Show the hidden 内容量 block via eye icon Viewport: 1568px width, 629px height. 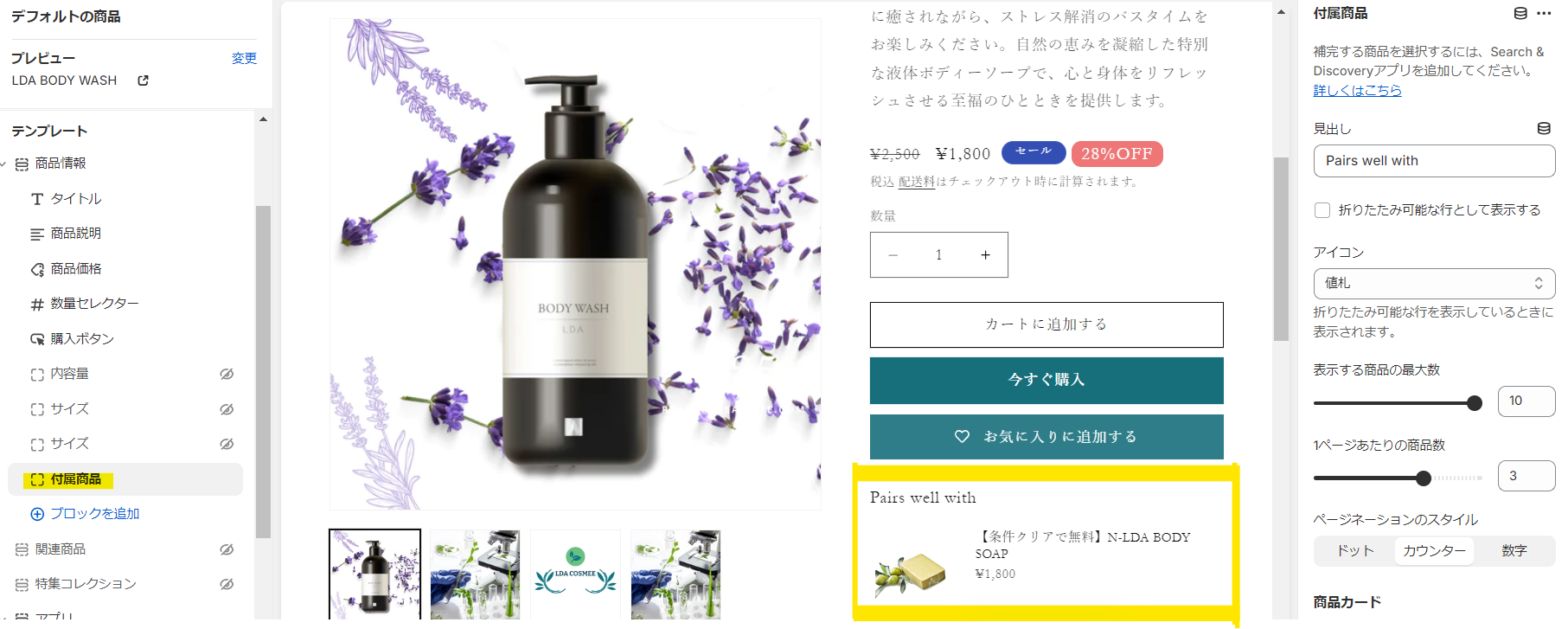point(227,374)
